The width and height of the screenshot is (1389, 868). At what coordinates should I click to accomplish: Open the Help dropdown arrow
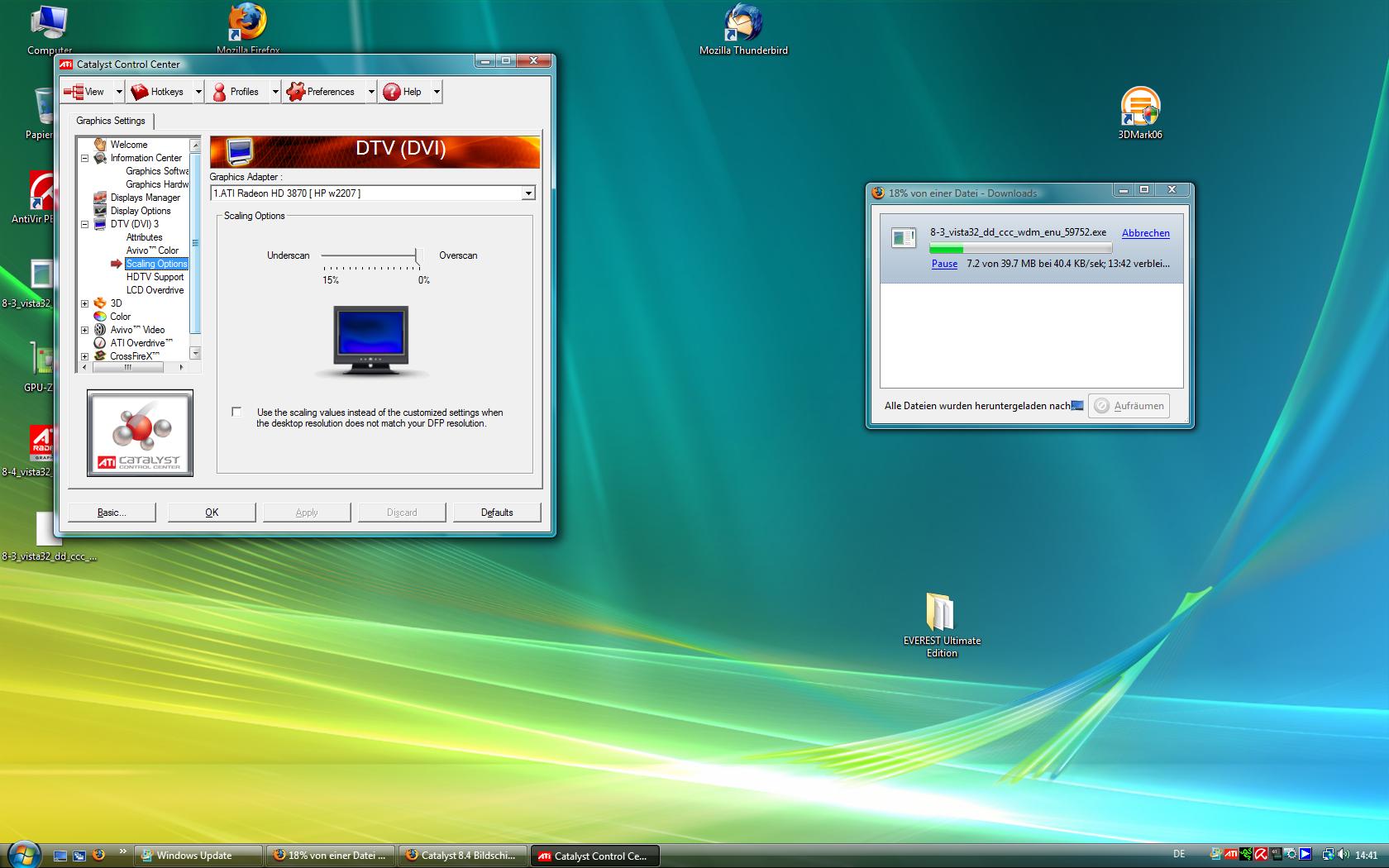tap(437, 92)
